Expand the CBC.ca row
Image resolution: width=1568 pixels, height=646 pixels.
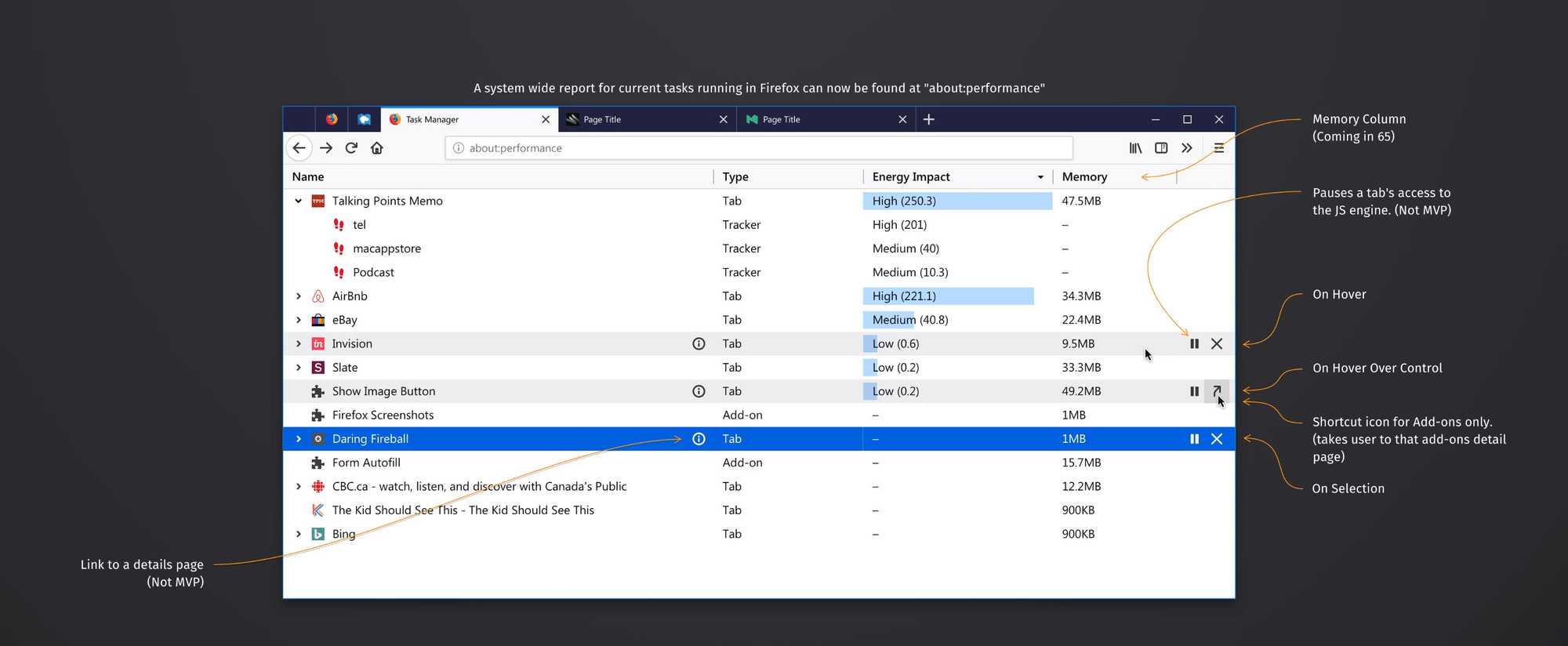(299, 487)
